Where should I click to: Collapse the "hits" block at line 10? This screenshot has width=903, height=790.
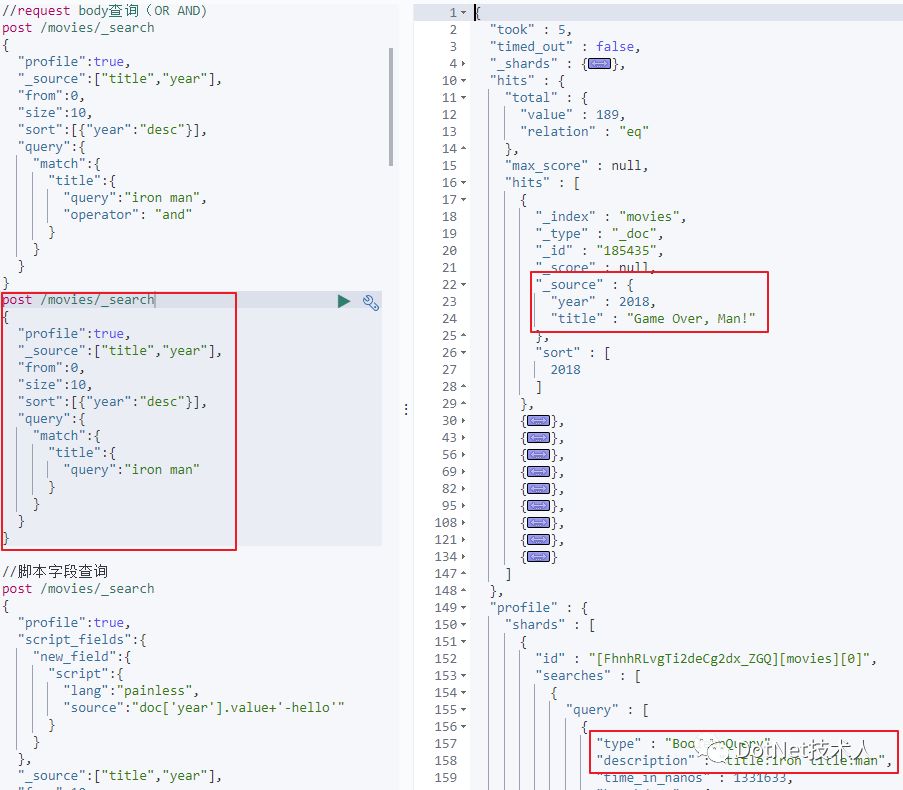[462, 81]
